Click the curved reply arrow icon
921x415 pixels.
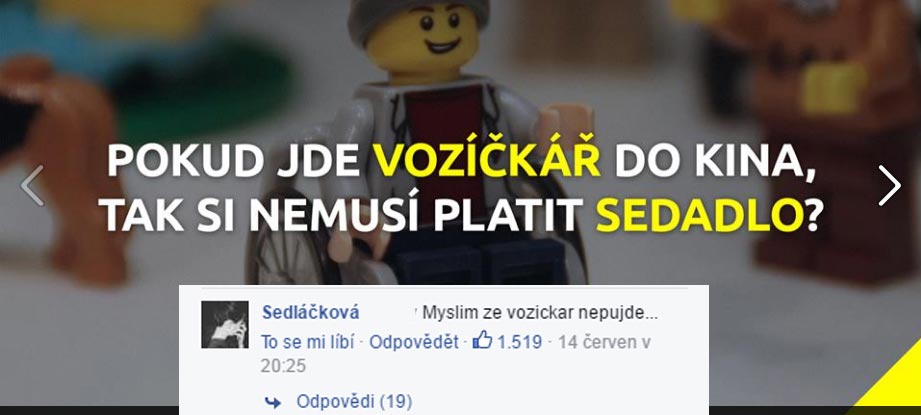click(x=273, y=403)
